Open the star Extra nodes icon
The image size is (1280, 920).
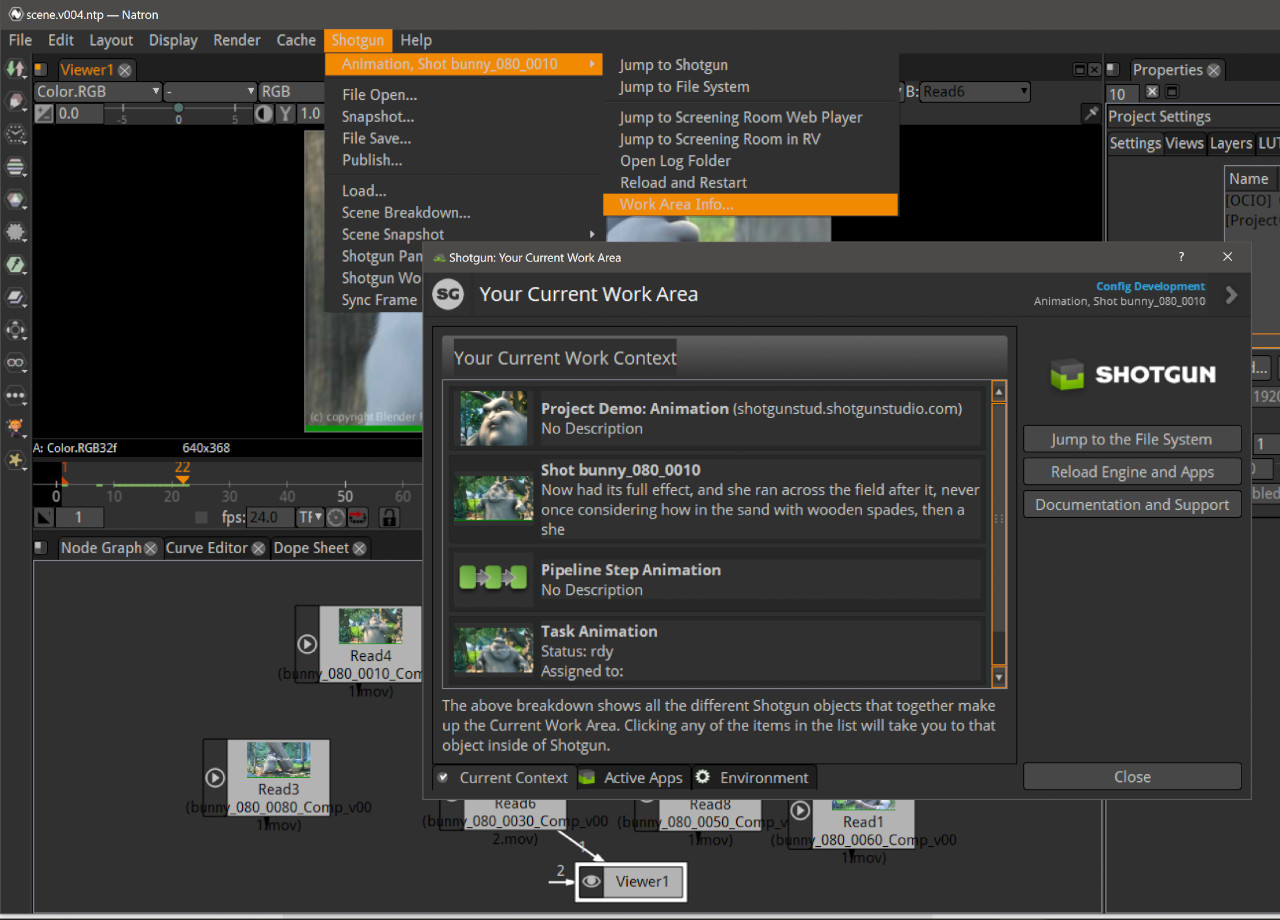pos(15,460)
